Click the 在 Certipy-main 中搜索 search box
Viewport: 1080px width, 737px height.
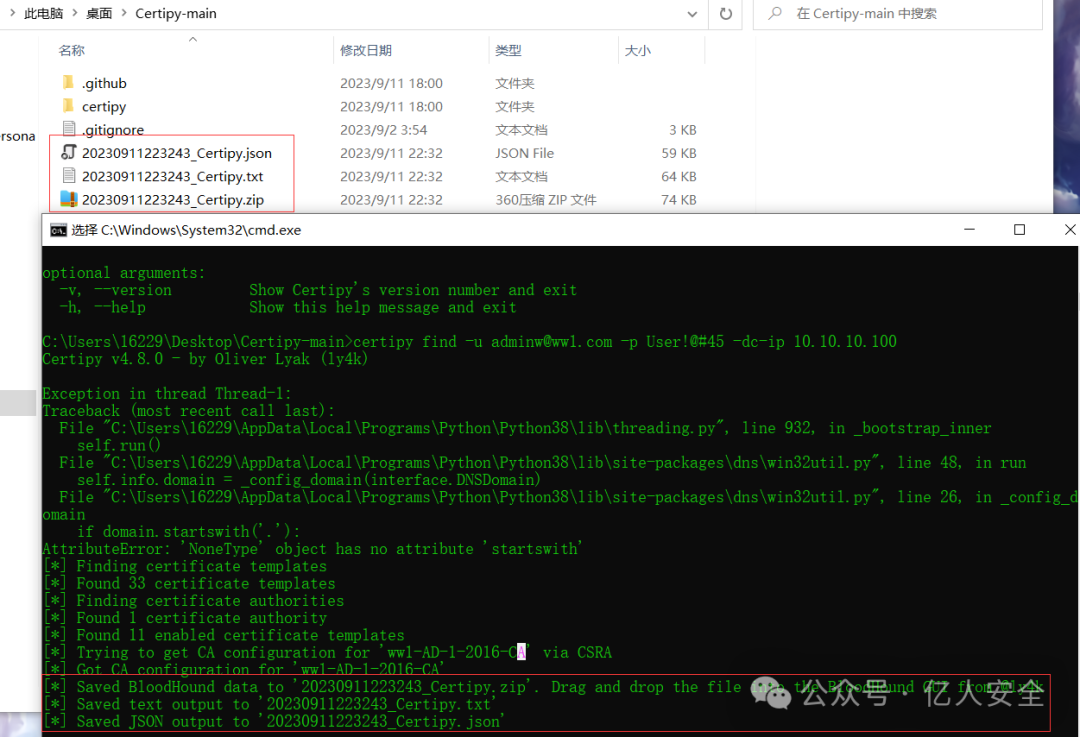(897, 14)
